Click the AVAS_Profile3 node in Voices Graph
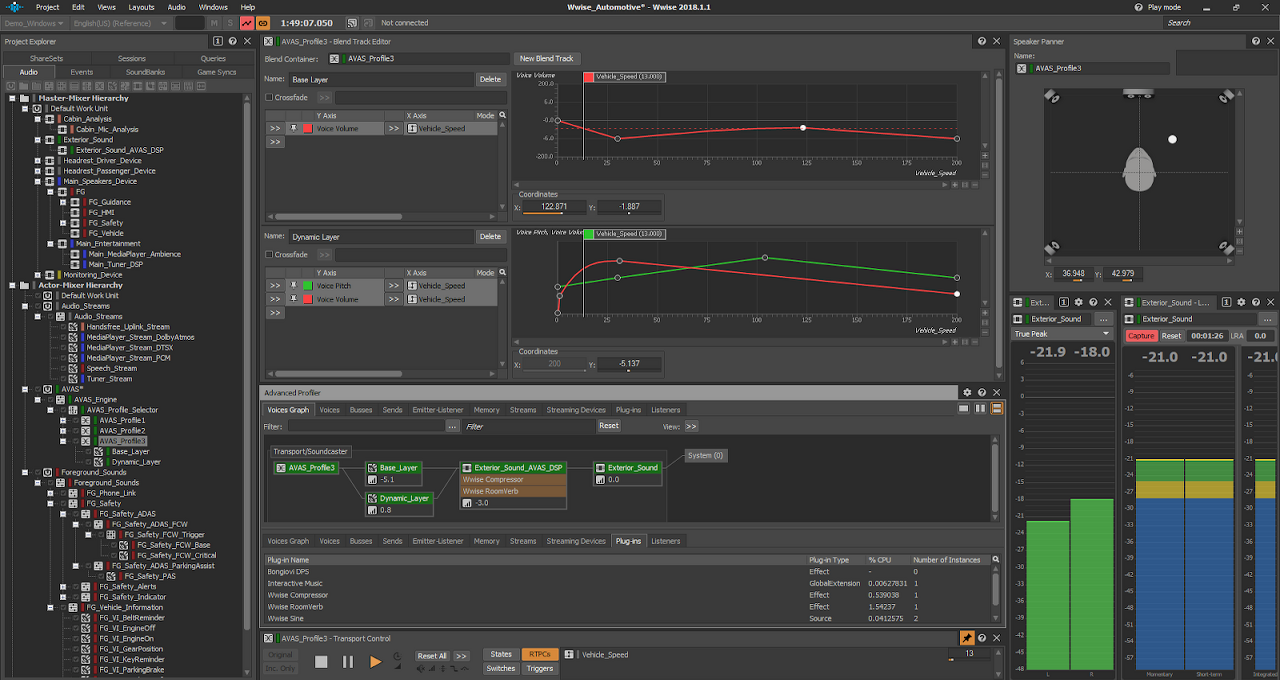 pyautogui.click(x=307, y=468)
